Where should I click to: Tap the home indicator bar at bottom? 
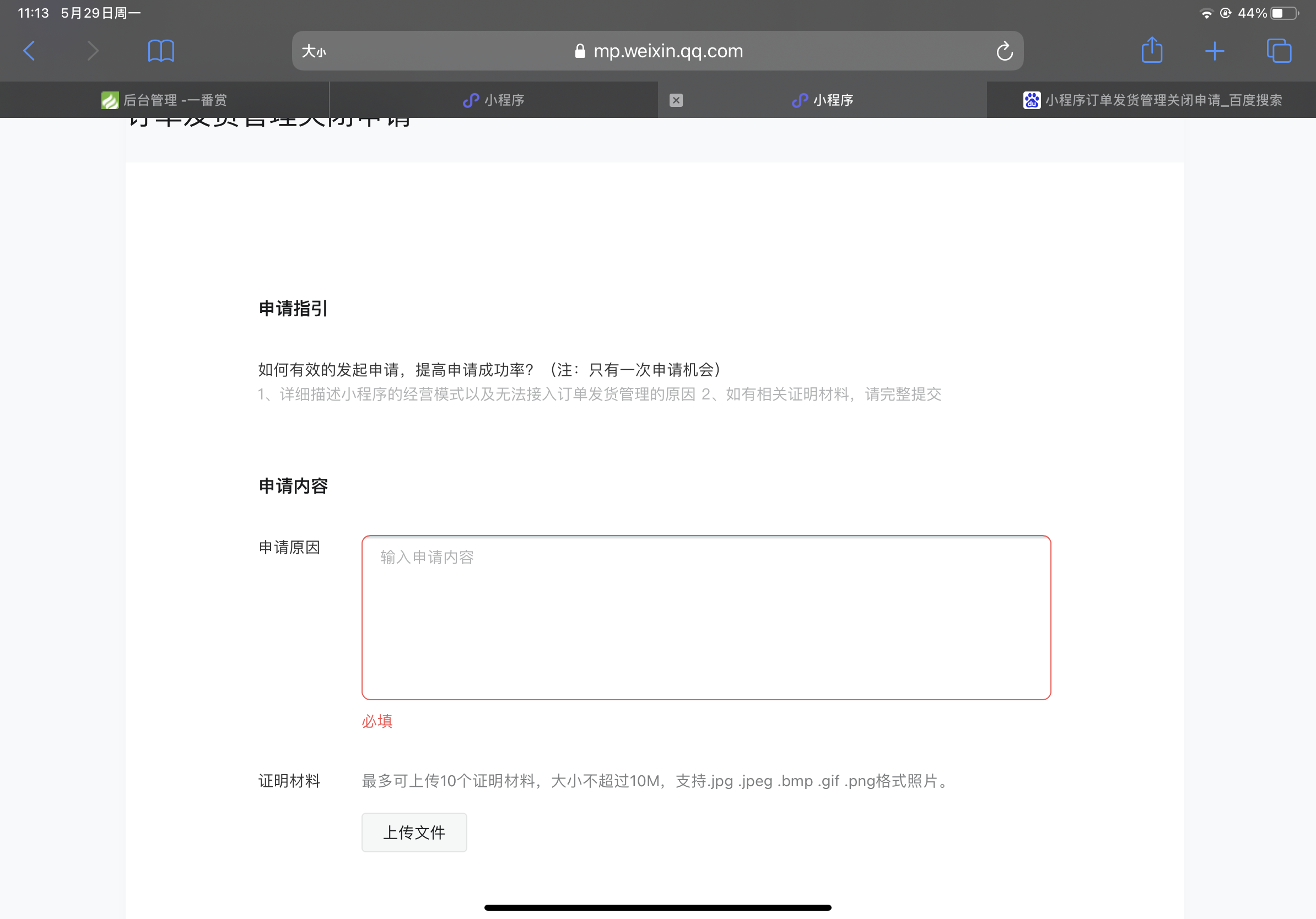click(x=657, y=907)
